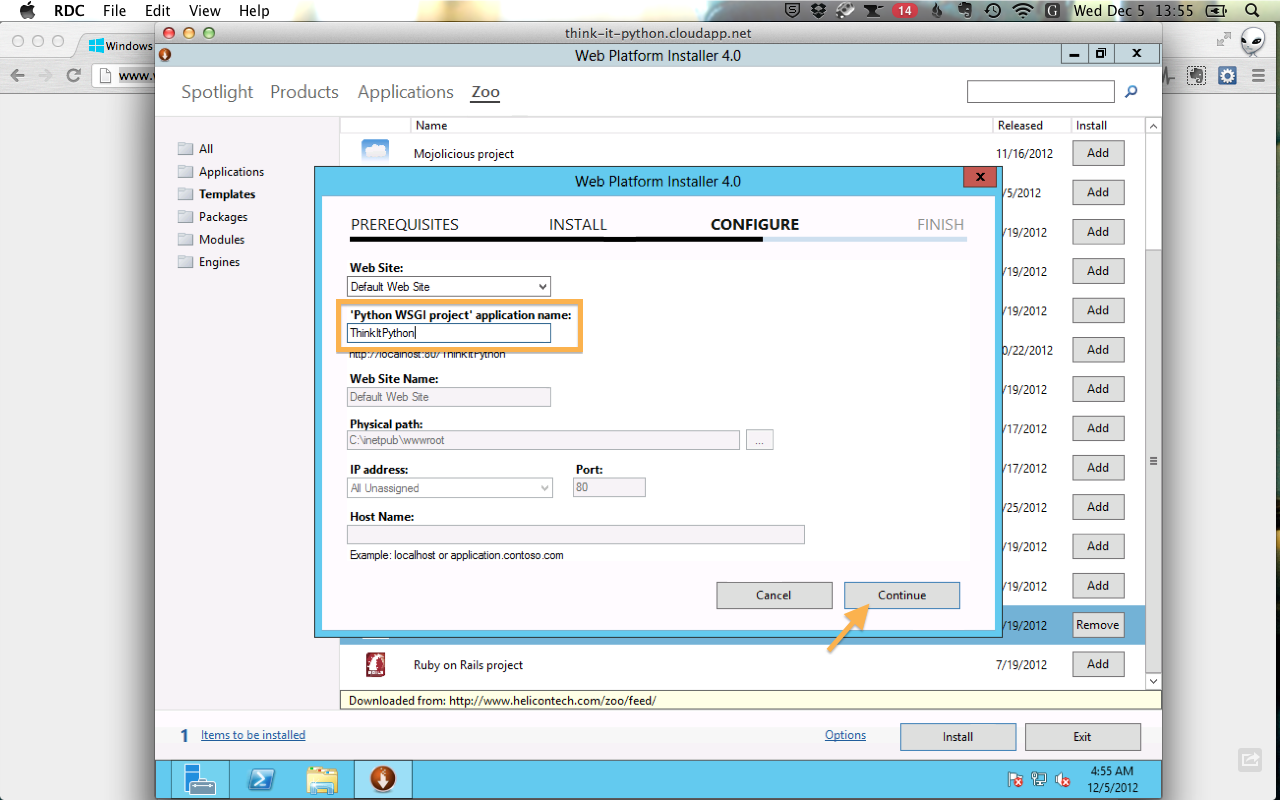1280x800 pixels.
Task: Select the Zoo tab
Action: [485, 92]
